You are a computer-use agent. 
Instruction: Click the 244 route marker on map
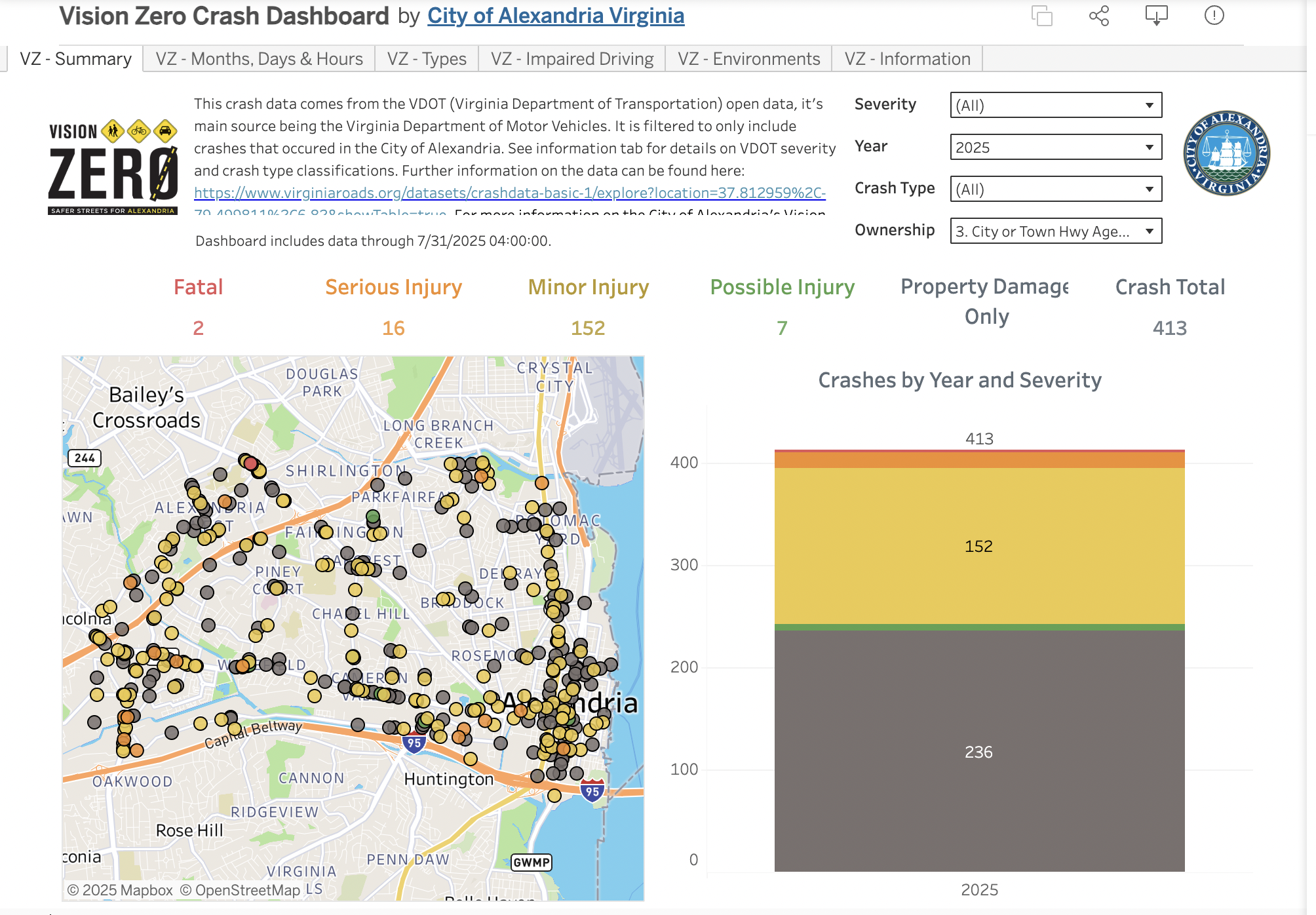pyautogui.click(x=85, y=457)
